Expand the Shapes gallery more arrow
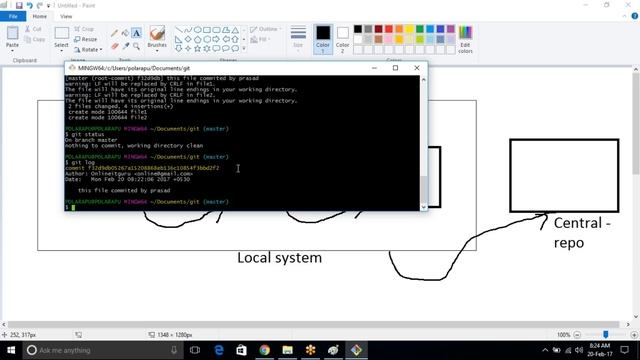This screenshot has width=640, height=360. pos(244,49)
